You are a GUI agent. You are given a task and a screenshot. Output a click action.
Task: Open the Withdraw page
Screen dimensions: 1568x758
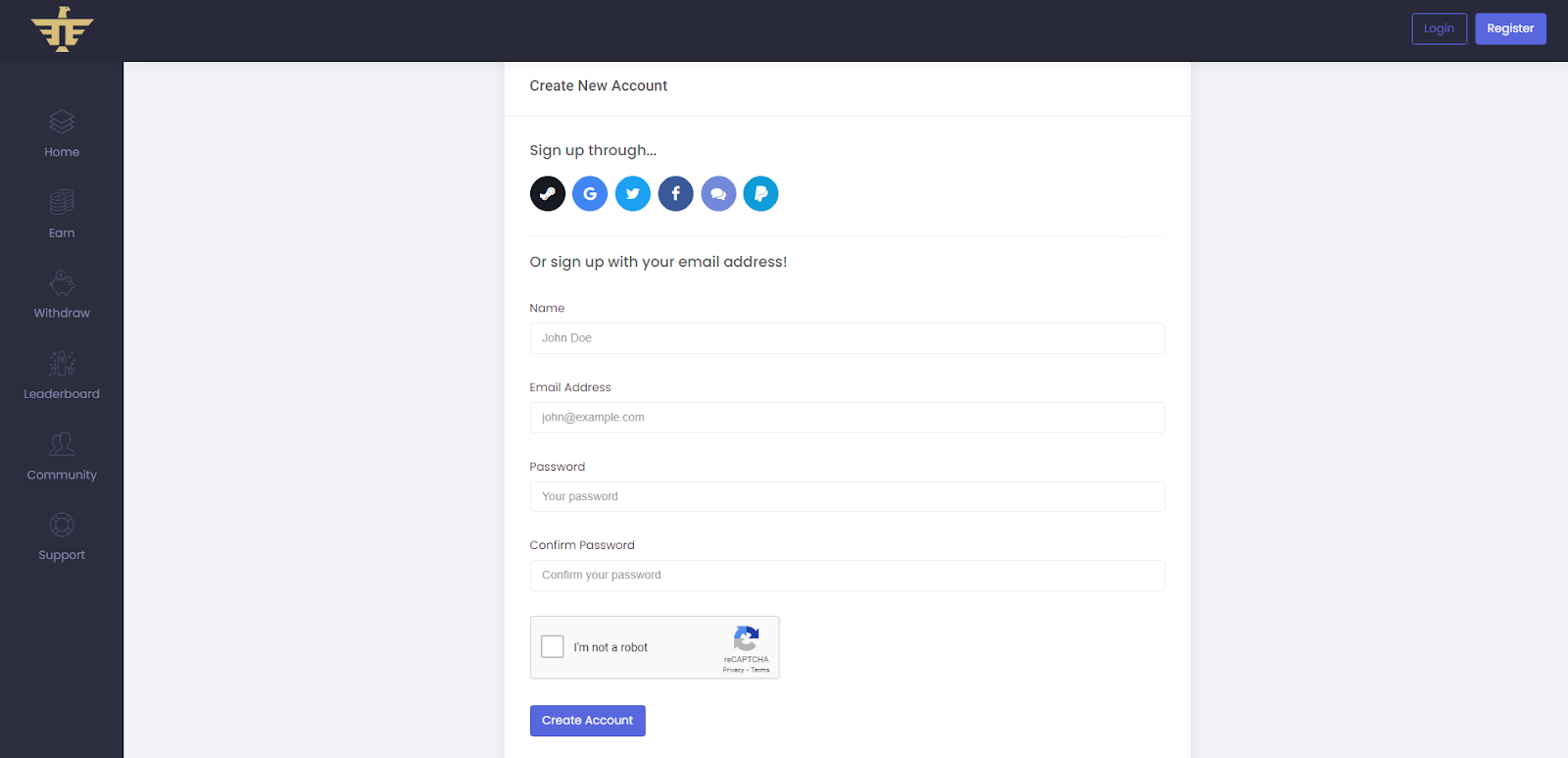point(62,295)
